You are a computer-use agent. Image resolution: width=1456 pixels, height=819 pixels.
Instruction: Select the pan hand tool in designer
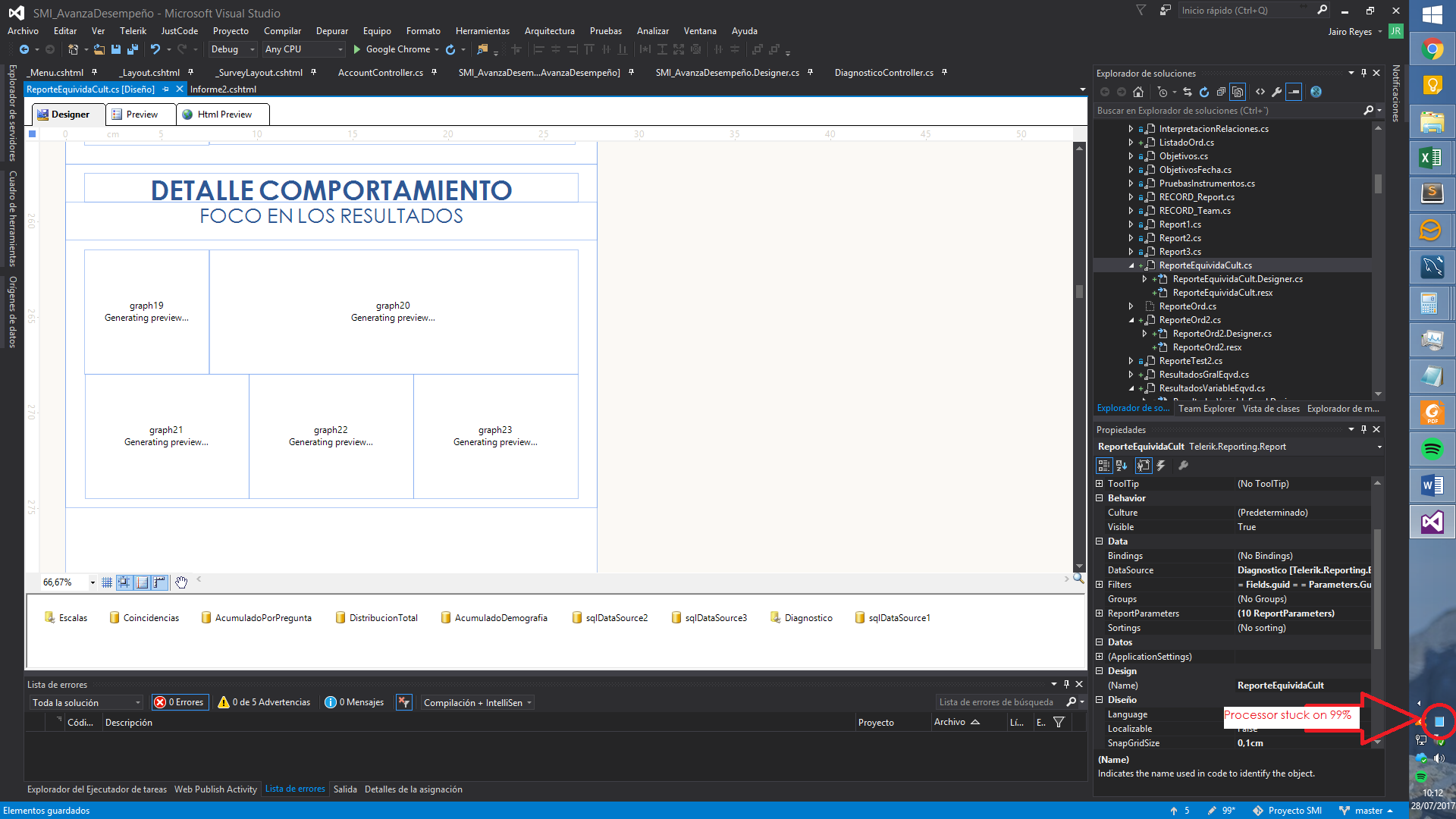click(181, 582)
